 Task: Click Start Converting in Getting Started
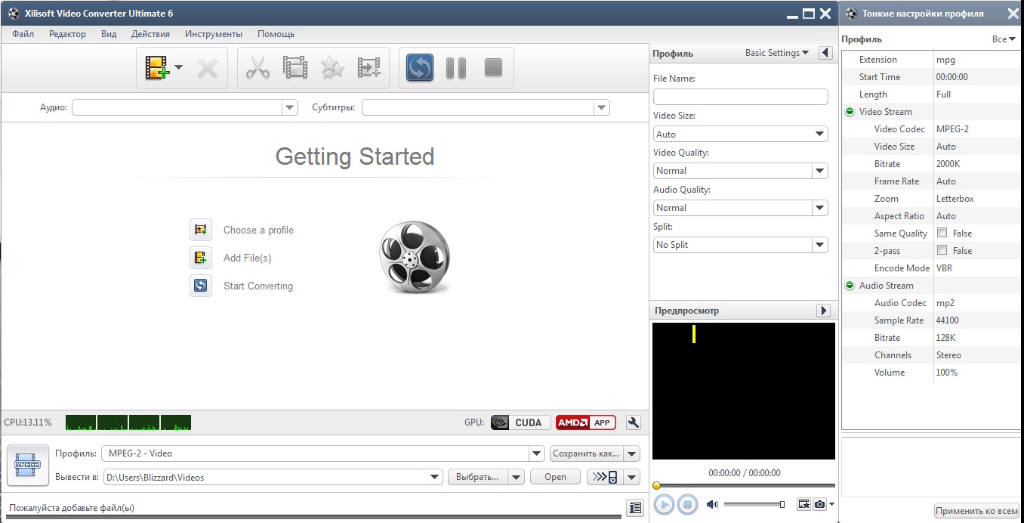[x=258, y=286]
